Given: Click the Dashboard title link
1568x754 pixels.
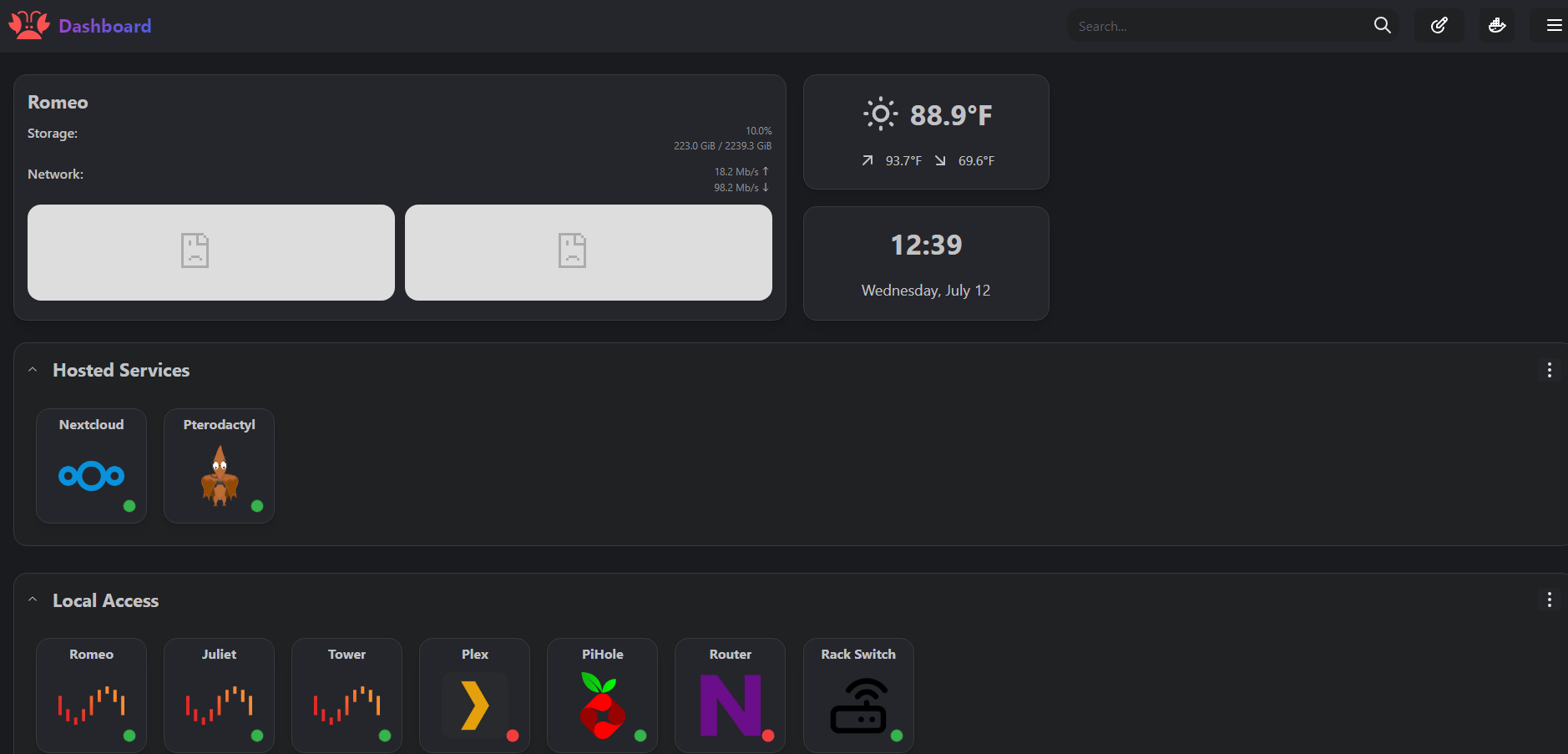Looking at the screenshot, I should tap(104, 26).
